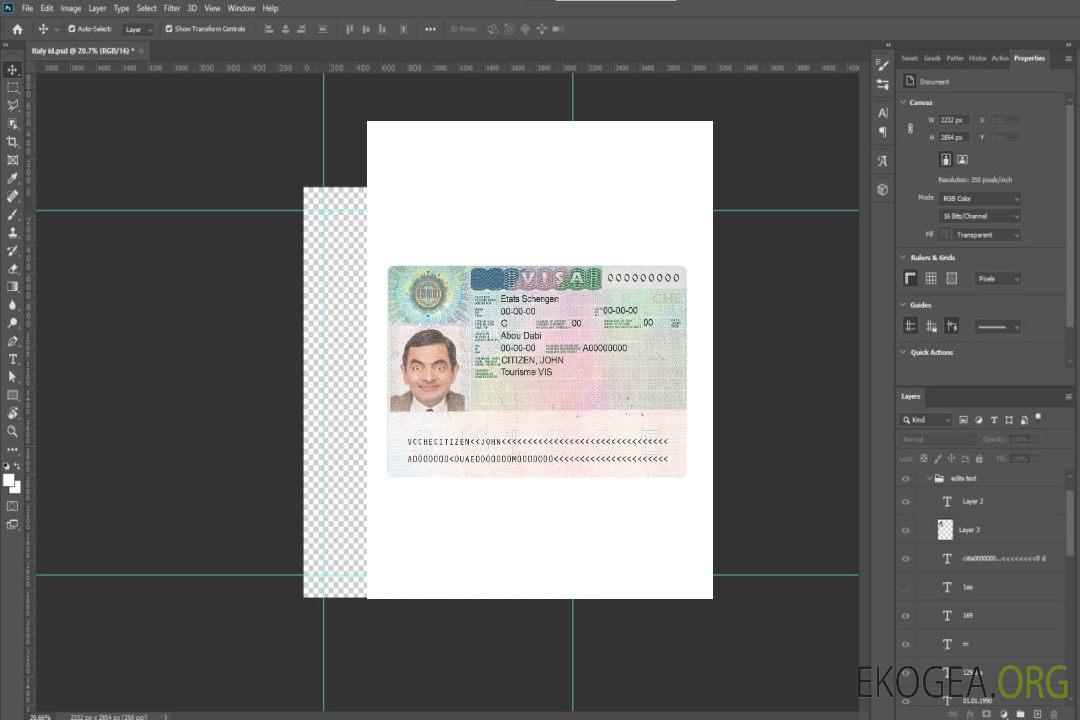The width and height of the screenshot is (1080, 720).
Task: Hide the '169' text layer
Action: click(x=906, y=616)
